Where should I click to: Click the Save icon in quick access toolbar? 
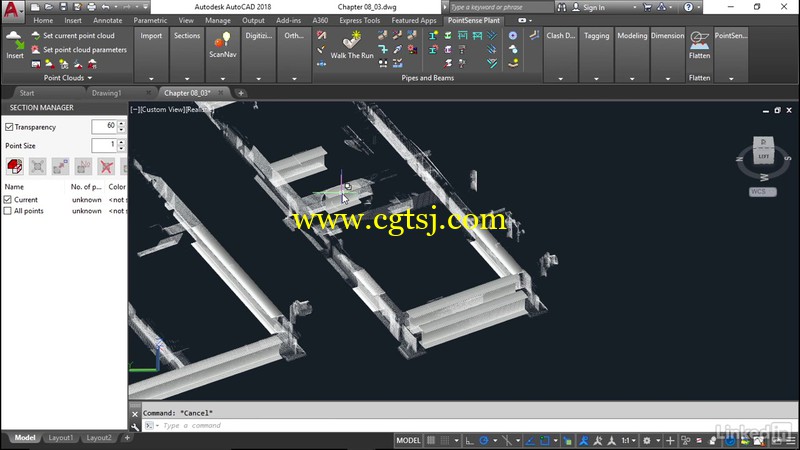(63, 7)
